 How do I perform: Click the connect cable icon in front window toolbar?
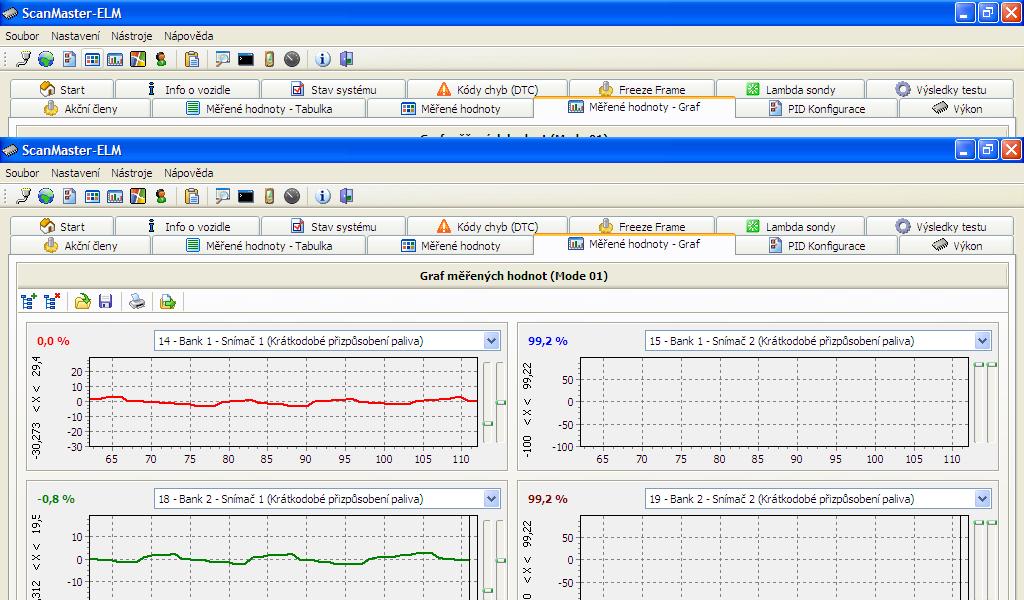[24, 196]
